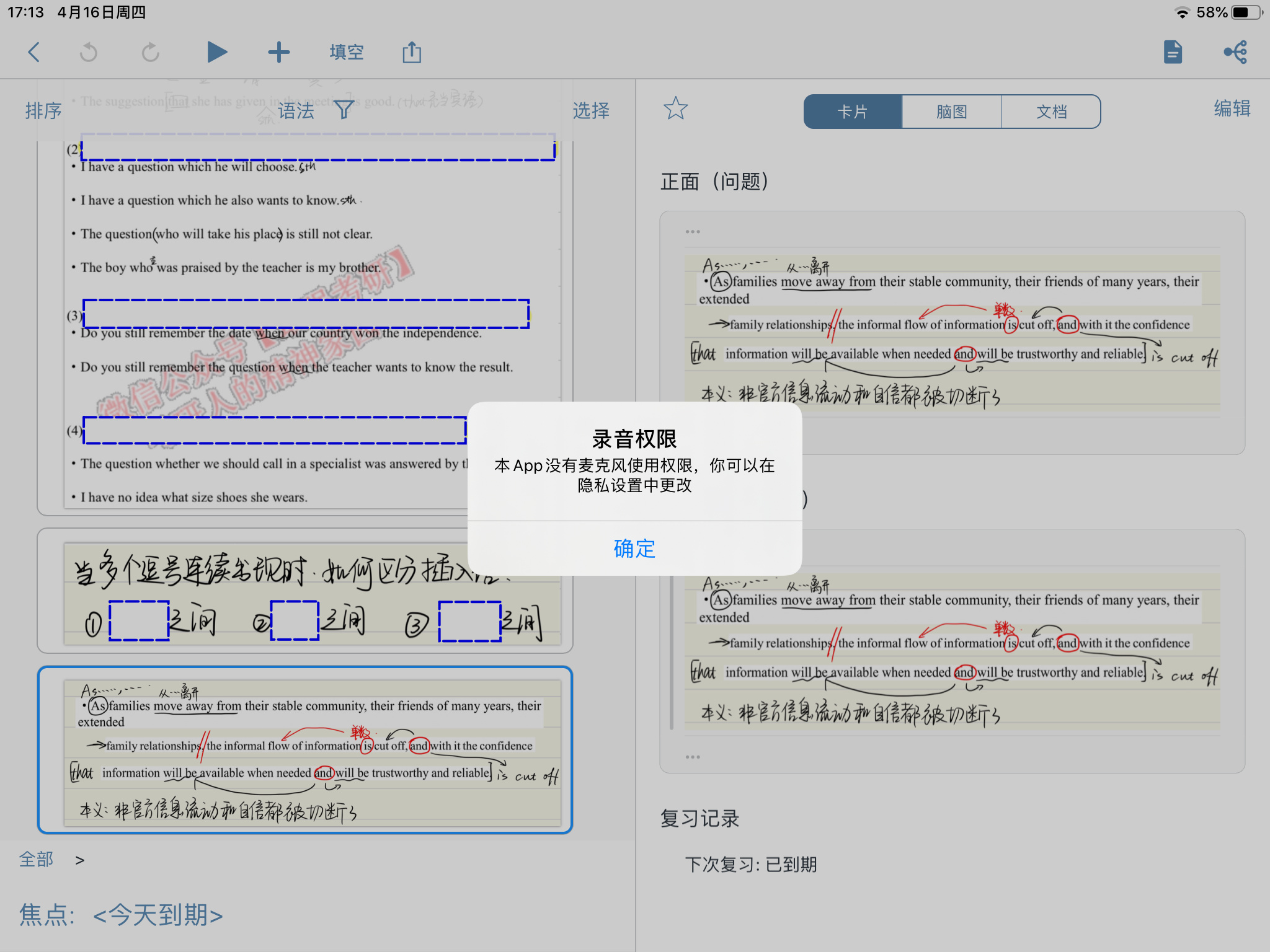Switch to the 卡片 tab
The image size is (1270, 952).
(x=853, y=112)
